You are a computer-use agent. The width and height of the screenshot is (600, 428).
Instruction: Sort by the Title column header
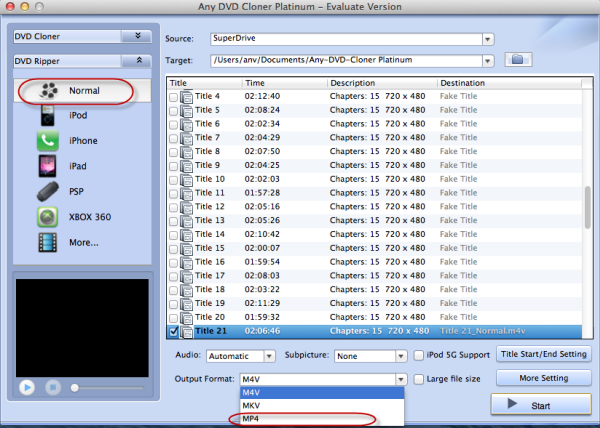[x=204, y=83]
